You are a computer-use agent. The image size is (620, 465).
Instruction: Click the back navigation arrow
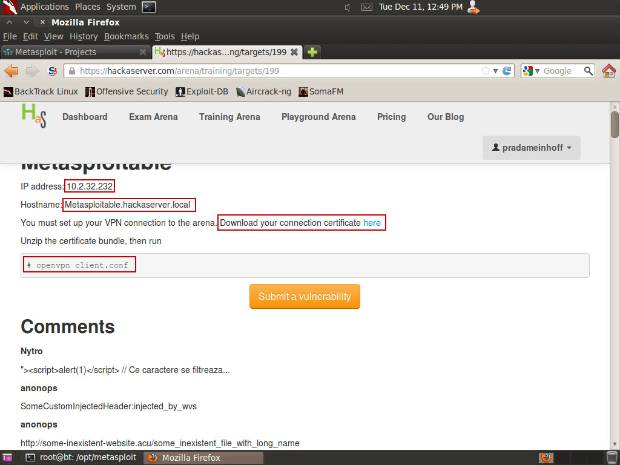click(12, 71)
